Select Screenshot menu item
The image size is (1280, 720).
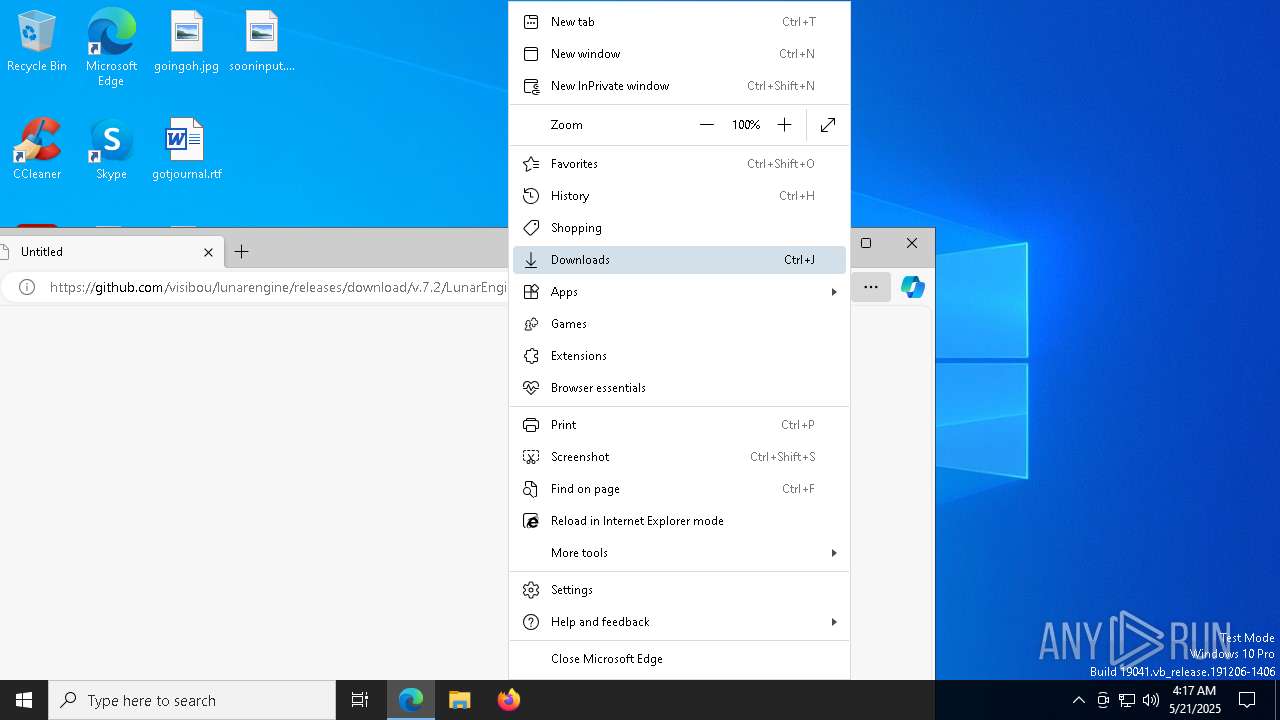679,457
